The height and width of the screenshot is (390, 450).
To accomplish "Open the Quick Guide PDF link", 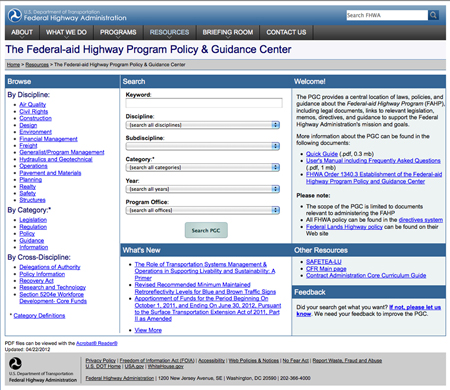I will click(x=322, y=154).
